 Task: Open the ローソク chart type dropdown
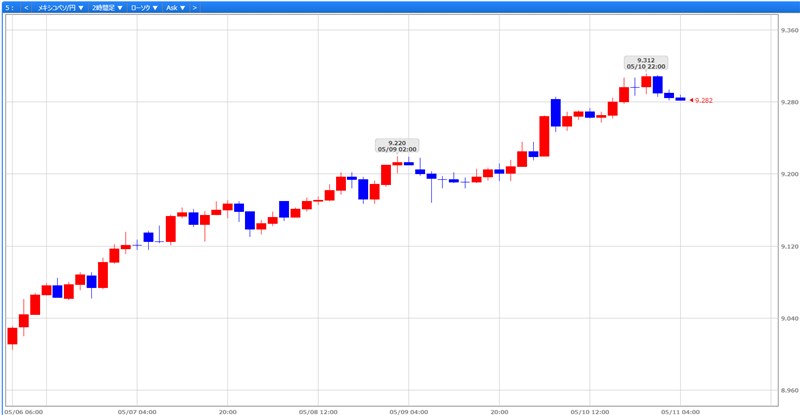145,7
